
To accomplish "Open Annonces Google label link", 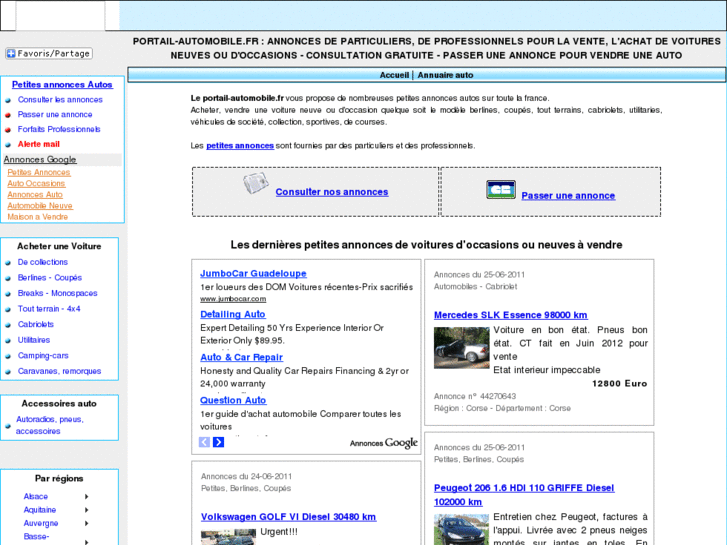I will (x=40, y=160).
